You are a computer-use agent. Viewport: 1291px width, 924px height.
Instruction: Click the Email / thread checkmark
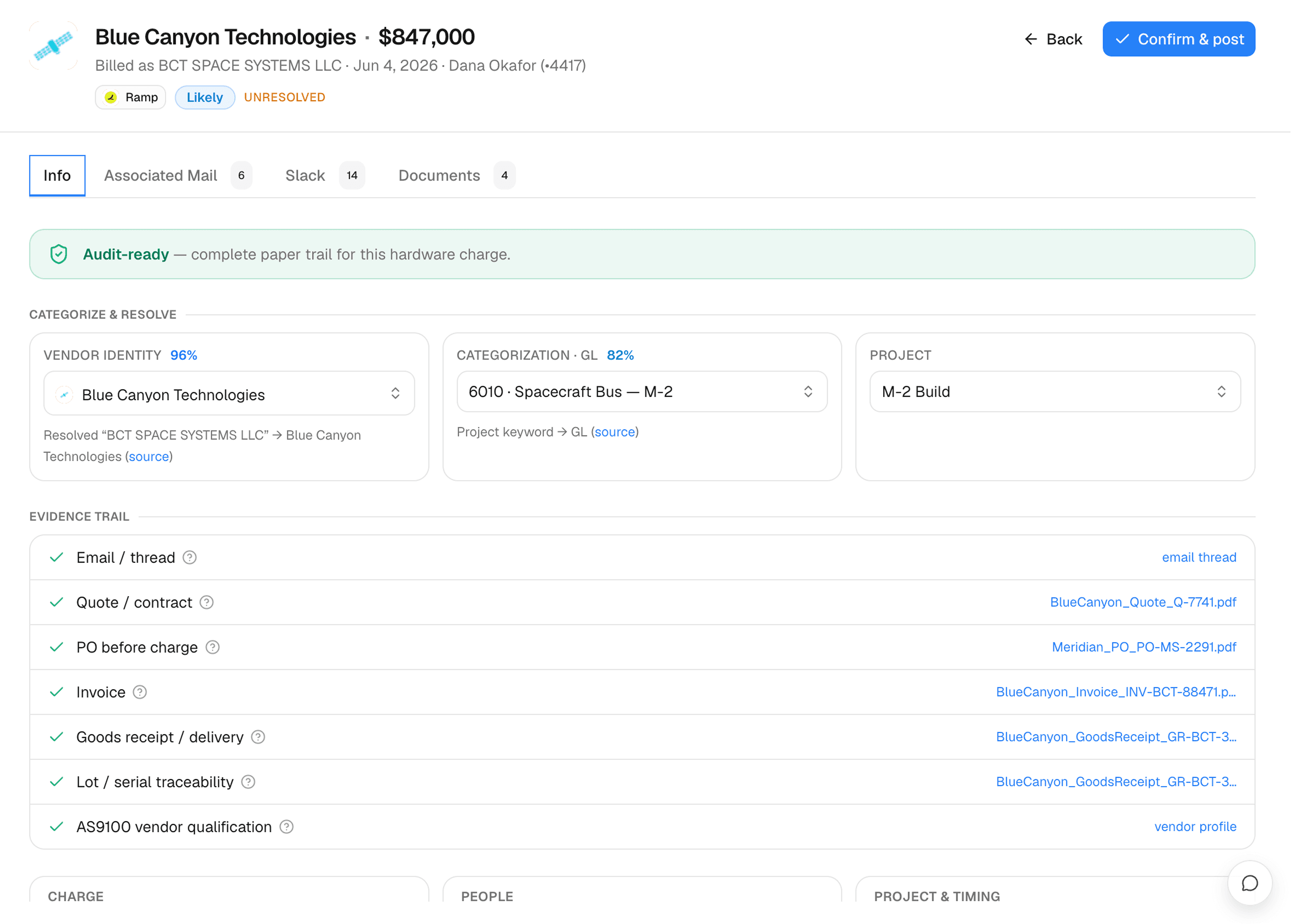pos(56,558)
